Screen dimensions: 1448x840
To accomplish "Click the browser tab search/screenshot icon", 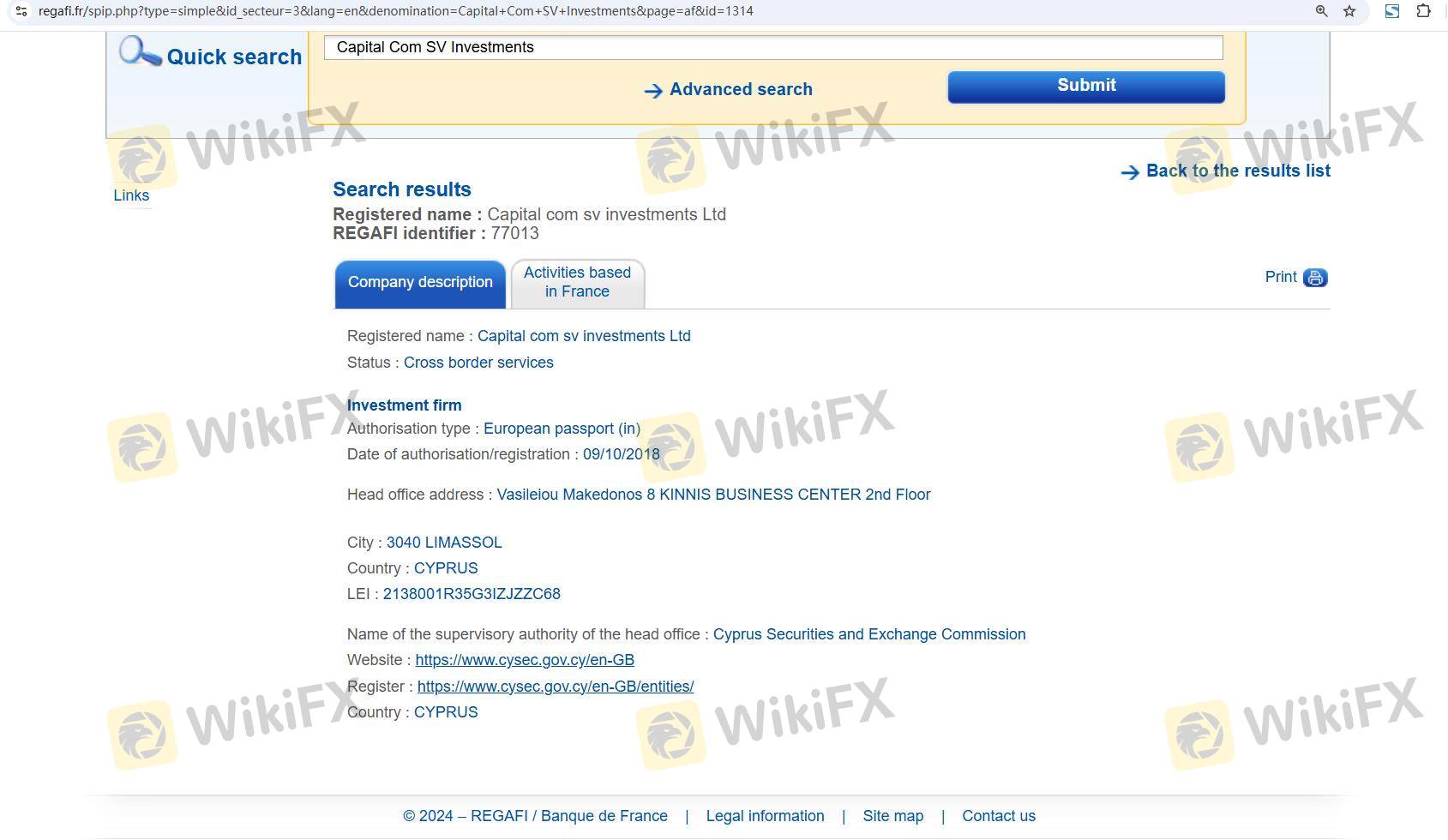I will click(x=1392, y=11).
